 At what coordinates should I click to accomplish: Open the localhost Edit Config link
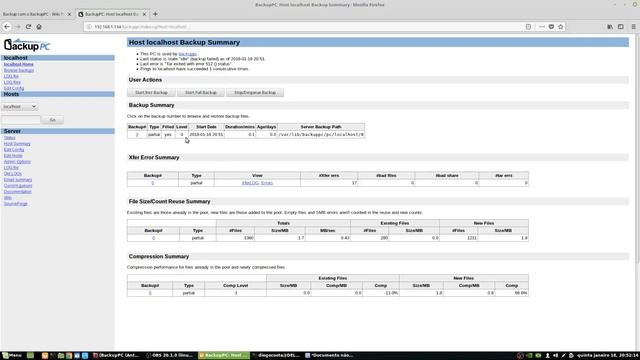click(14, 88)
